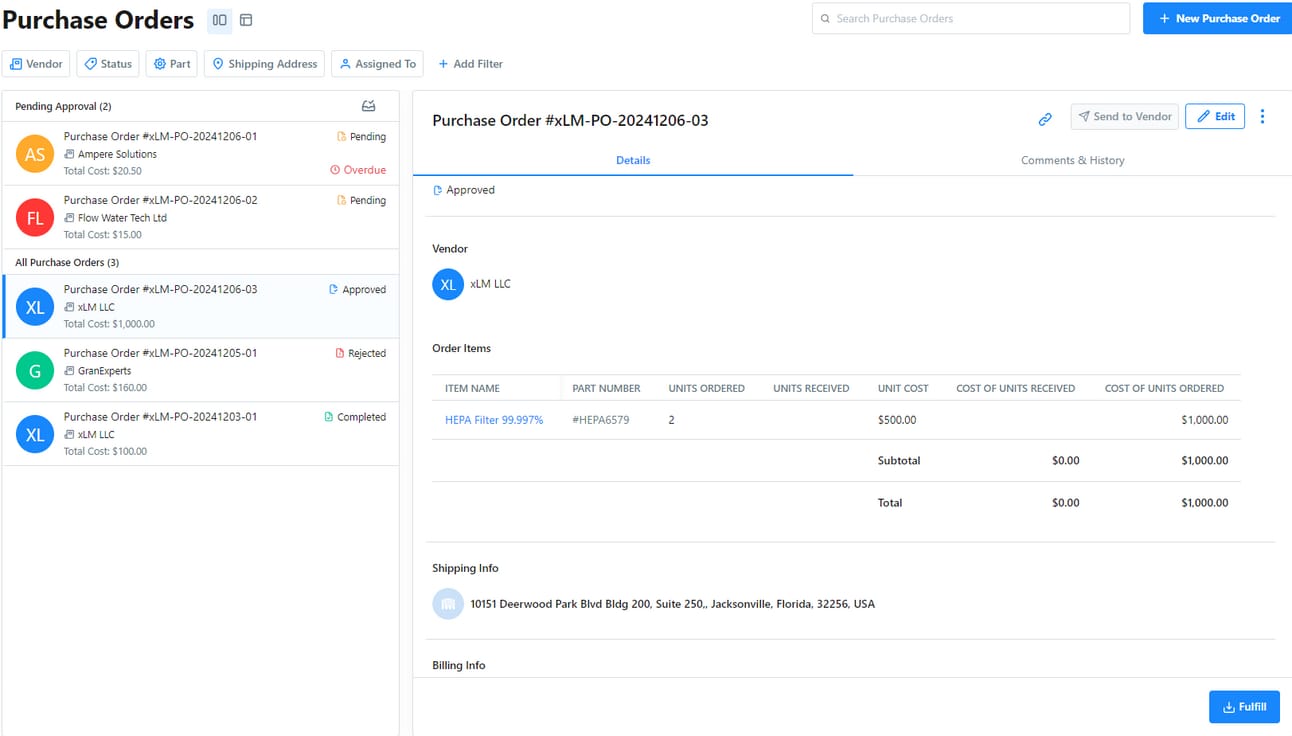Image resolution: width=1292 pixels, height=736 pixels.
Task: Focus the Search Purchase Orders field
Action: point(971,18)
